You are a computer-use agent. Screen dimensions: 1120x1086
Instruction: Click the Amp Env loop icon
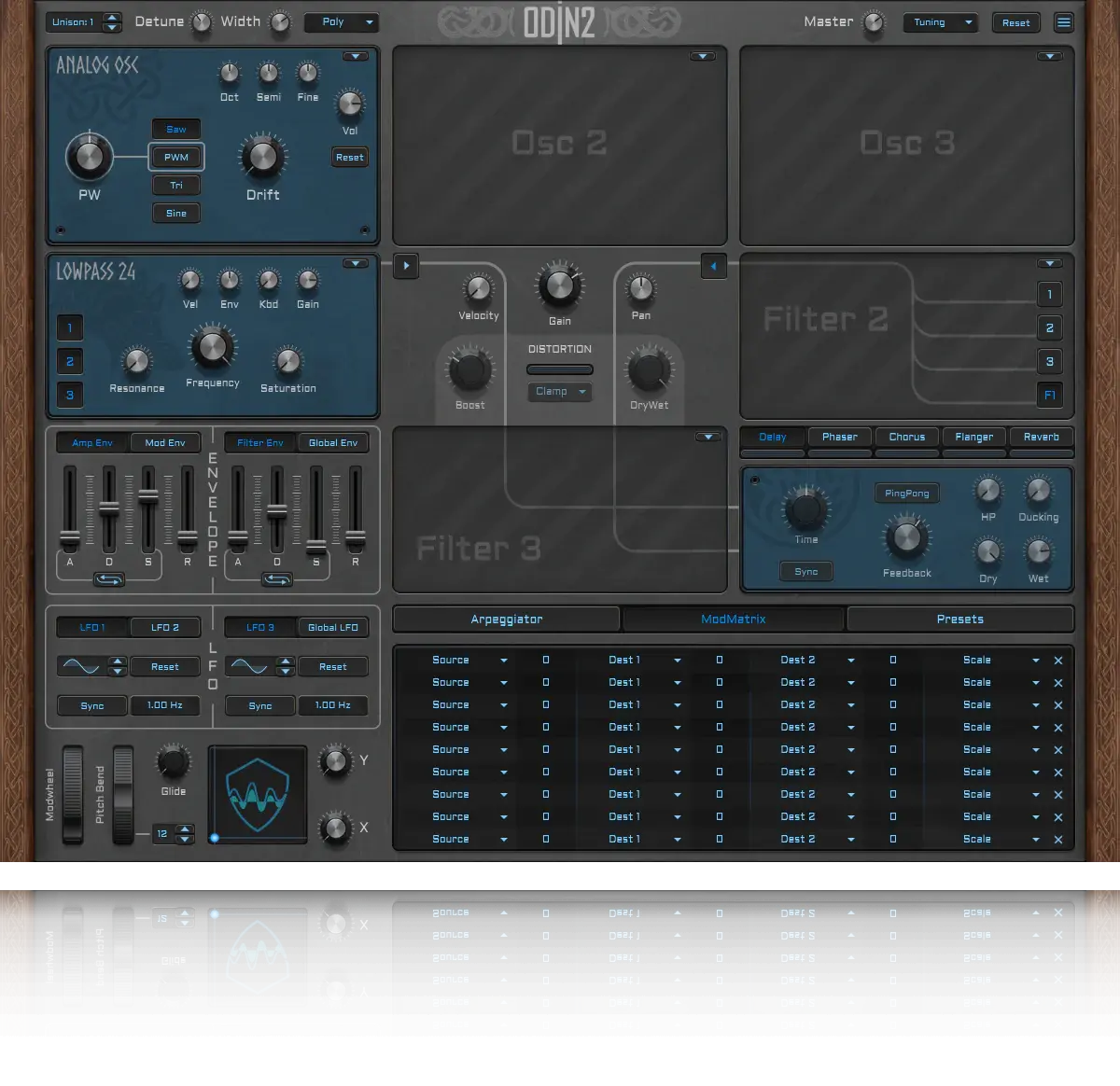(108, 579)
